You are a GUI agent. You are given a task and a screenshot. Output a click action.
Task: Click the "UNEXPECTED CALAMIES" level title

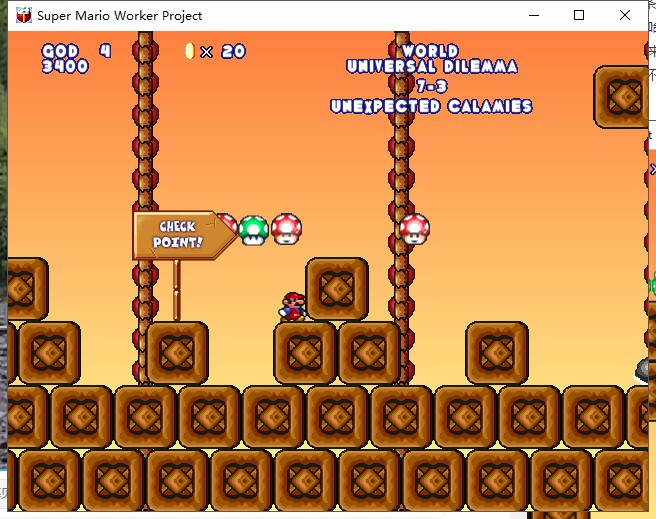click(x=431, y=106)
